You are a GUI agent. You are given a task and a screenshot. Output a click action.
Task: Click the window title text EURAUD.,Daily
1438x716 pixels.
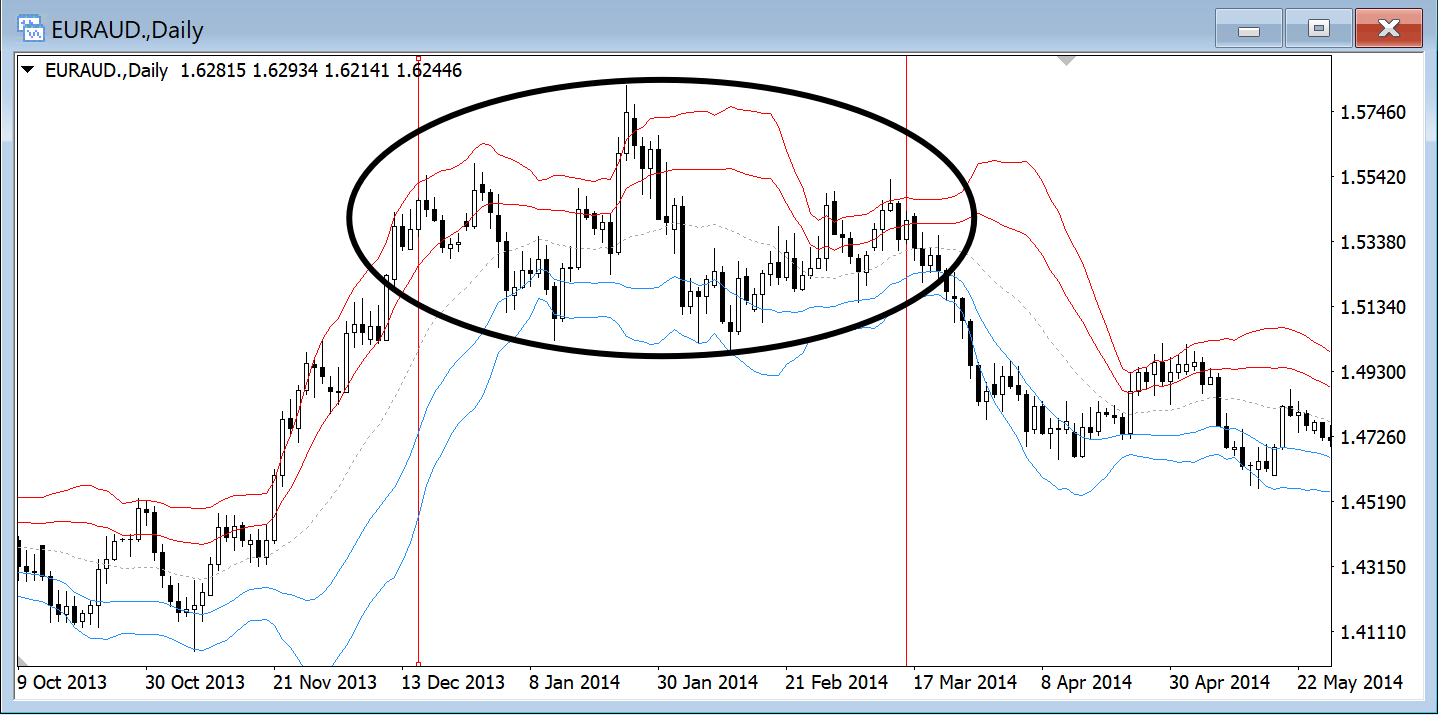pyautogui.click(x=128, y=30)
